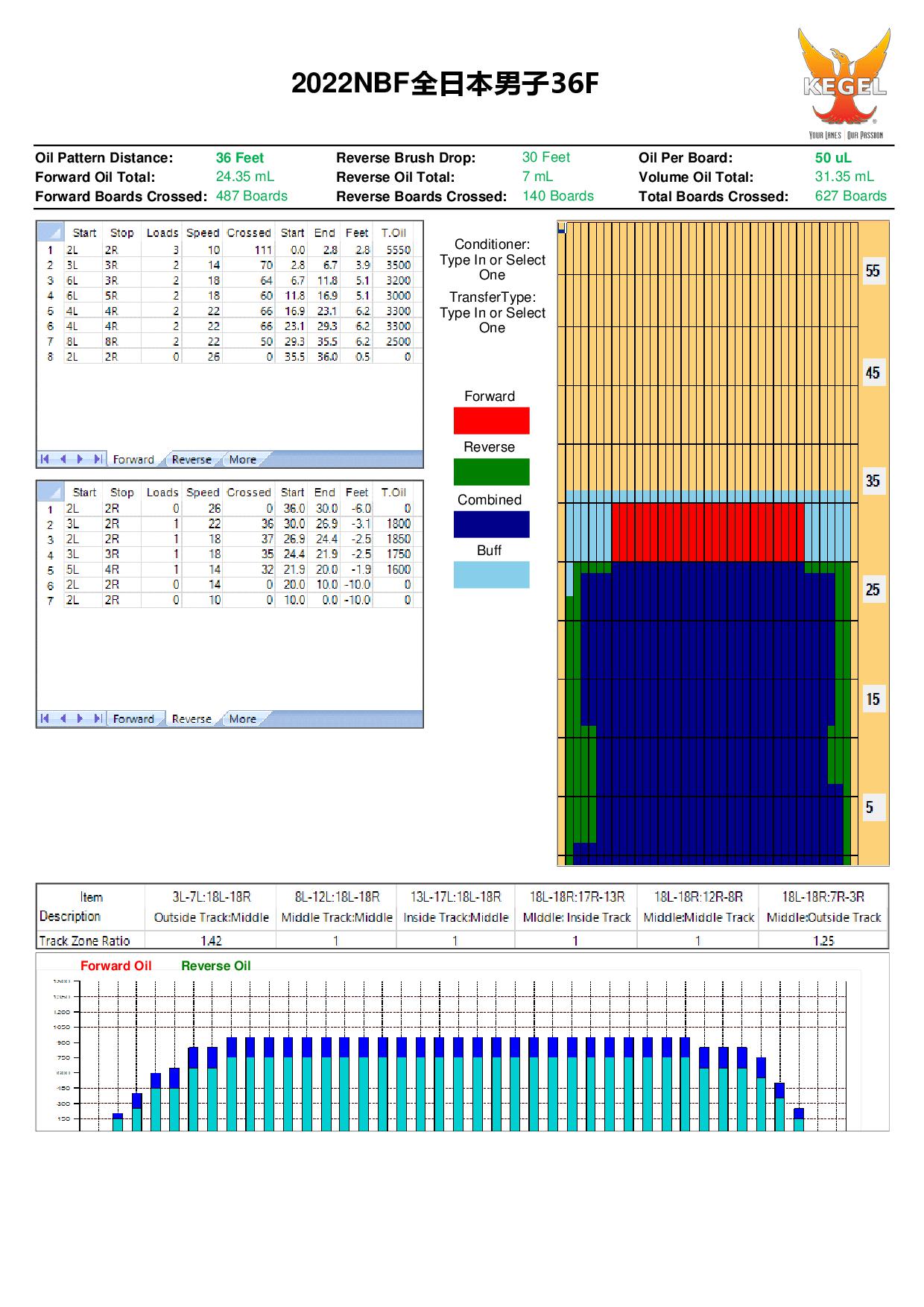This screenshot has width=924, height=1307.
Task: Click select-all corner of upper loads table
Action: click(x=51, y=232)
